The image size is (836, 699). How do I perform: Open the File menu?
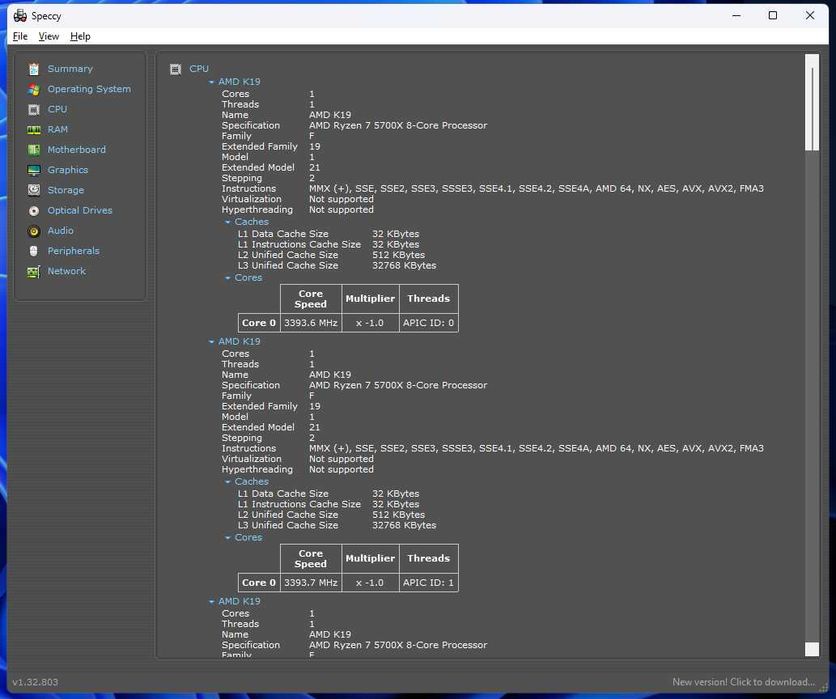pyautogui.click(x=20, y=37)
